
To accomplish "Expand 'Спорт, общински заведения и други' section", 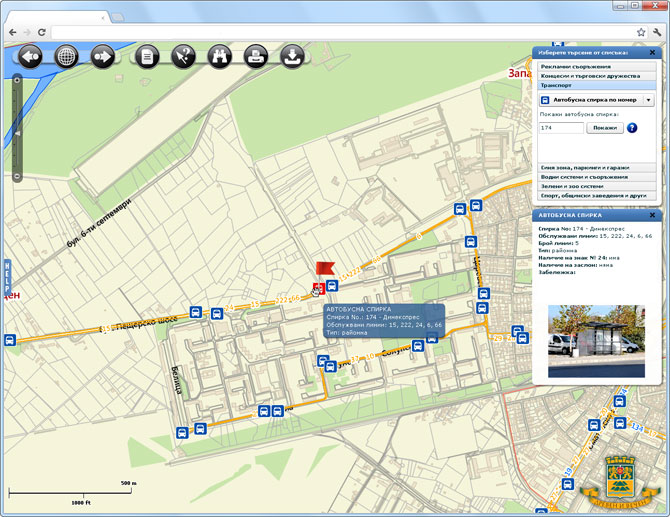I will click(597, 196).
